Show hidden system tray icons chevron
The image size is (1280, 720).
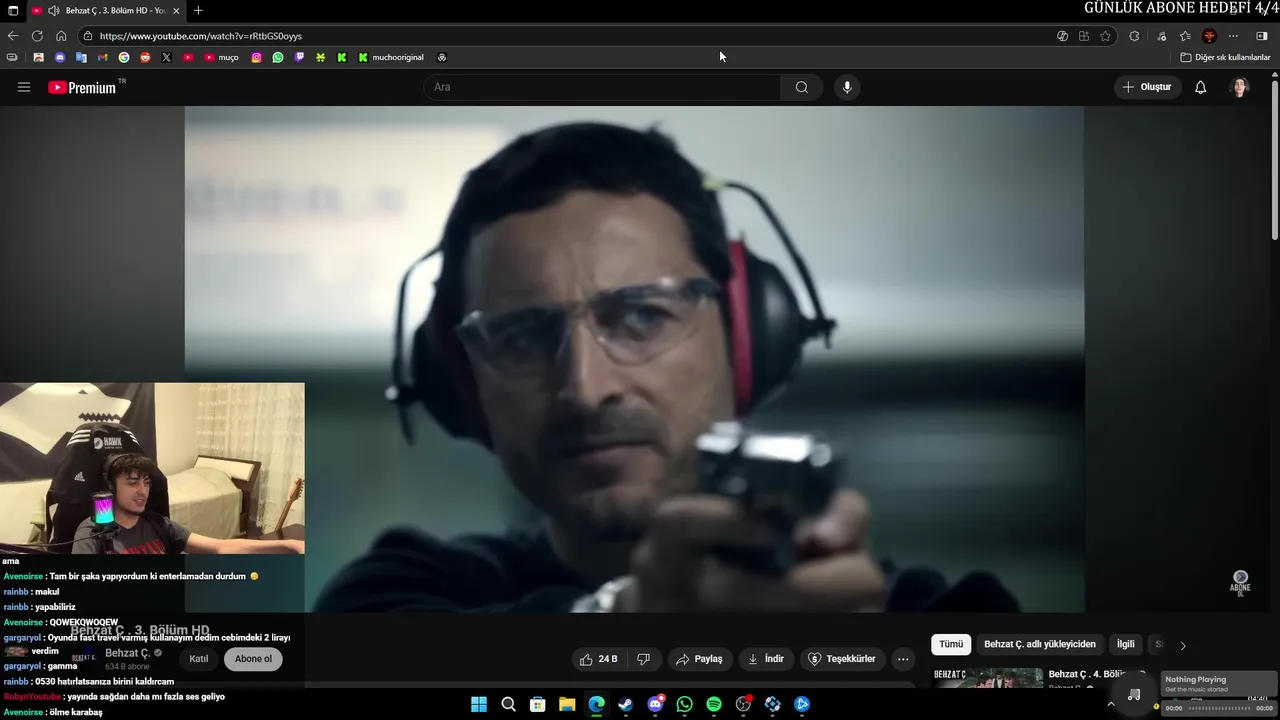coord(1110,704)
